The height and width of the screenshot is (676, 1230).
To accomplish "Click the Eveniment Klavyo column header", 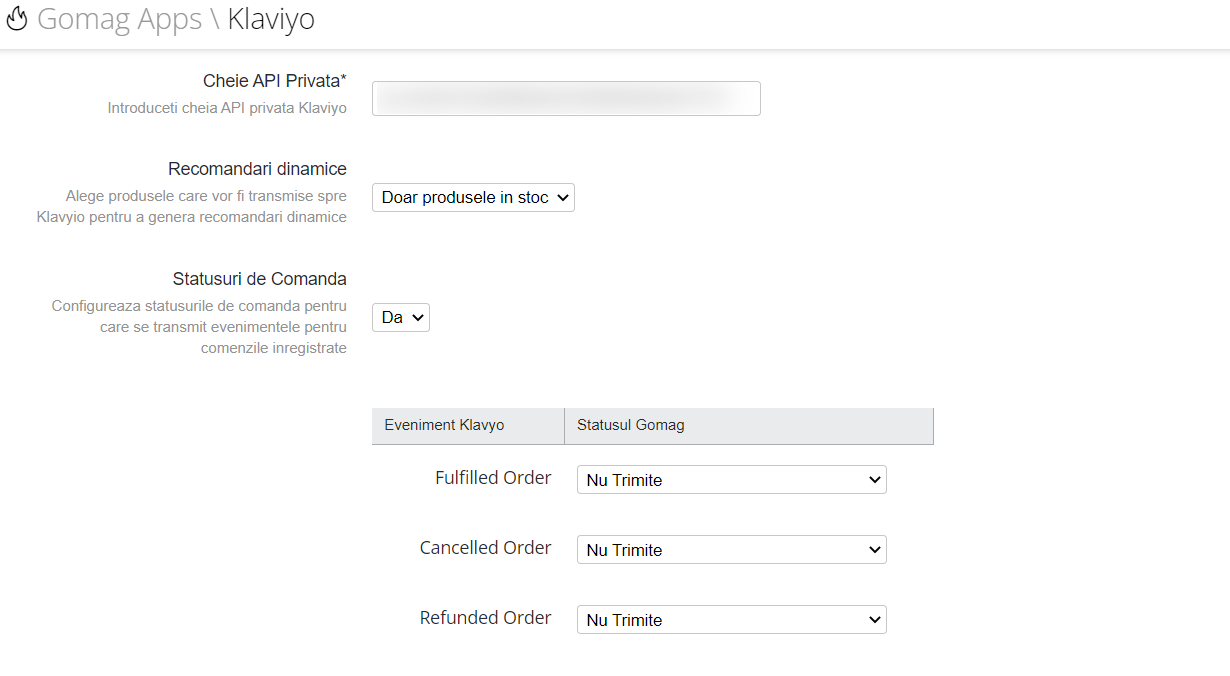I will coord(468,425).
